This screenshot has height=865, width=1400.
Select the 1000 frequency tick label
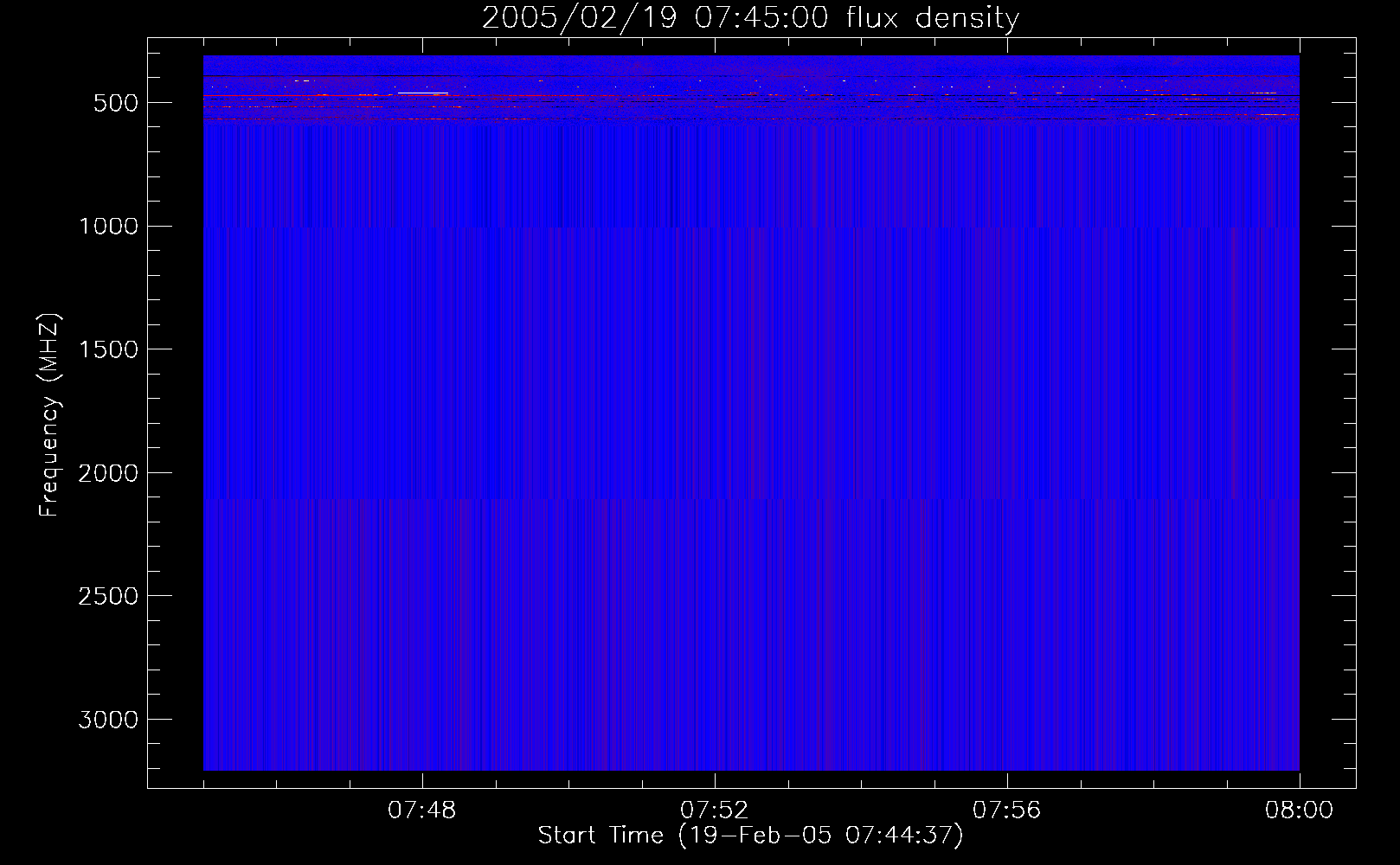click(x=108, y=227)
